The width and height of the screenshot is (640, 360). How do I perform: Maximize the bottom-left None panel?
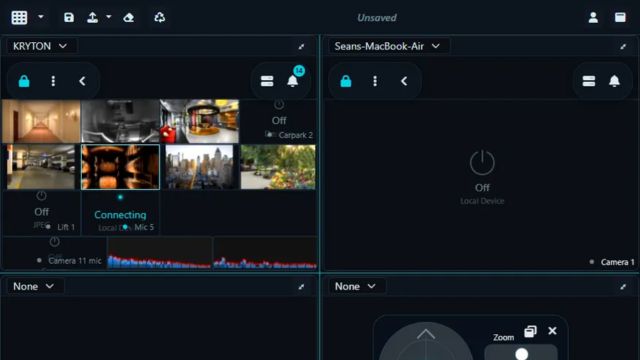pos(301,287)
